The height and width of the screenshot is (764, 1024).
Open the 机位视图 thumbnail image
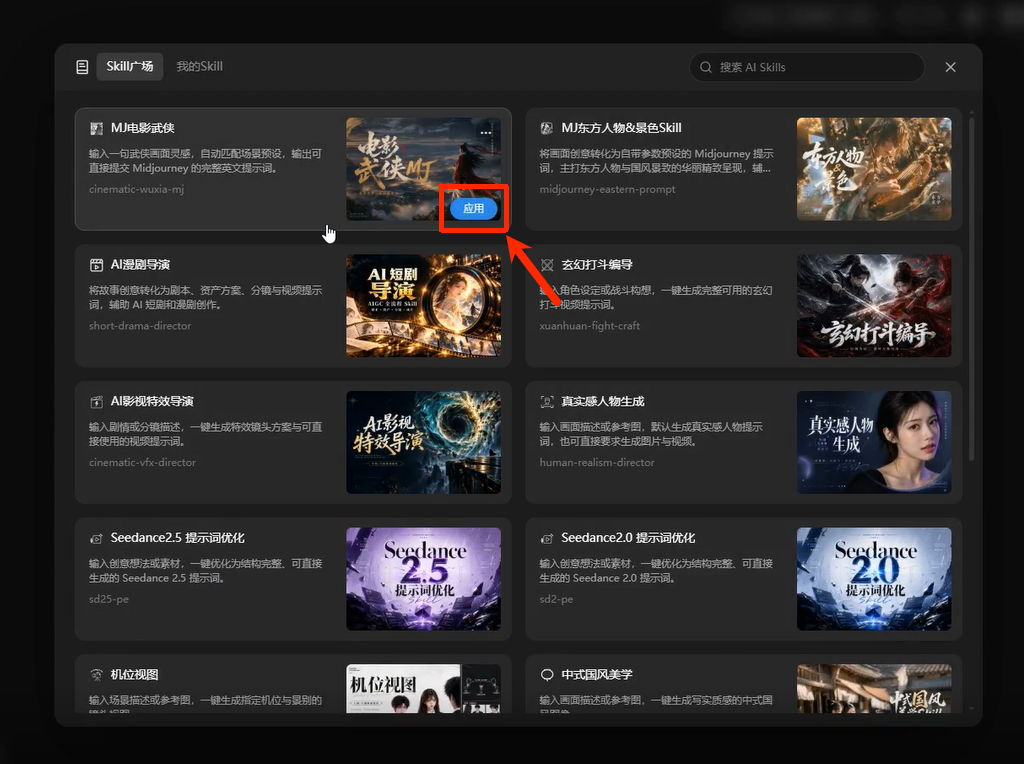tap(423, 688)
